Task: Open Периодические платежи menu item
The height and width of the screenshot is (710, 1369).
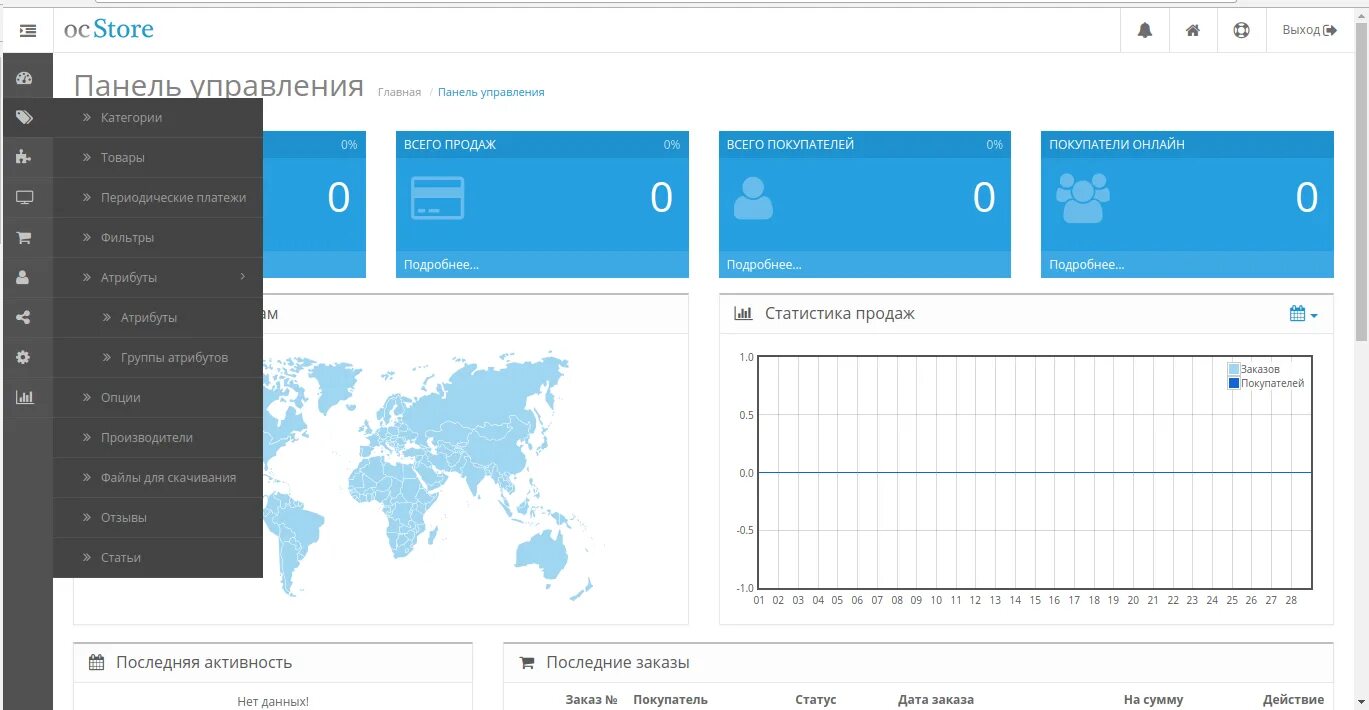Action: (x=158, y=197)
